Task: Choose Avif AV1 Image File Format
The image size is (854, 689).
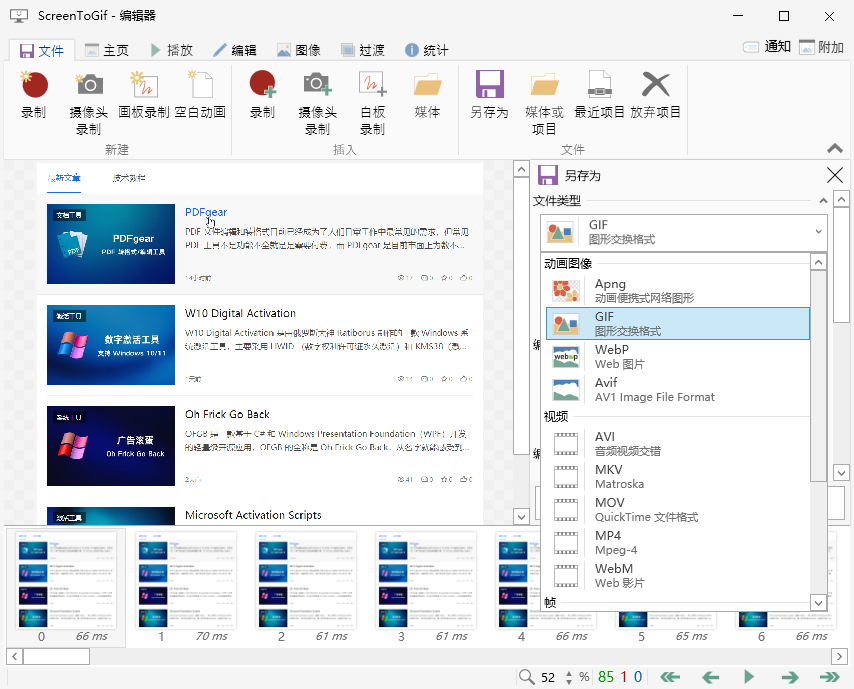Action: 678,389
